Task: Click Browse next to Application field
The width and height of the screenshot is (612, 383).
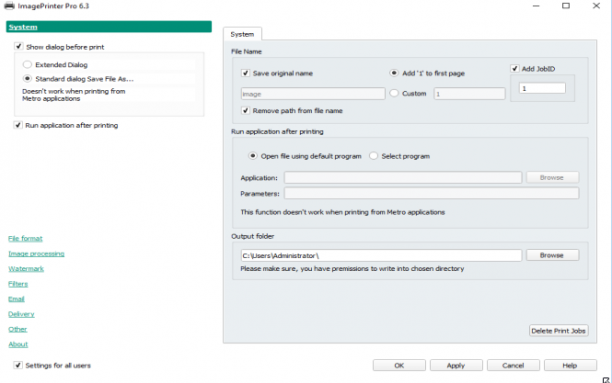Action: [552, 178]
